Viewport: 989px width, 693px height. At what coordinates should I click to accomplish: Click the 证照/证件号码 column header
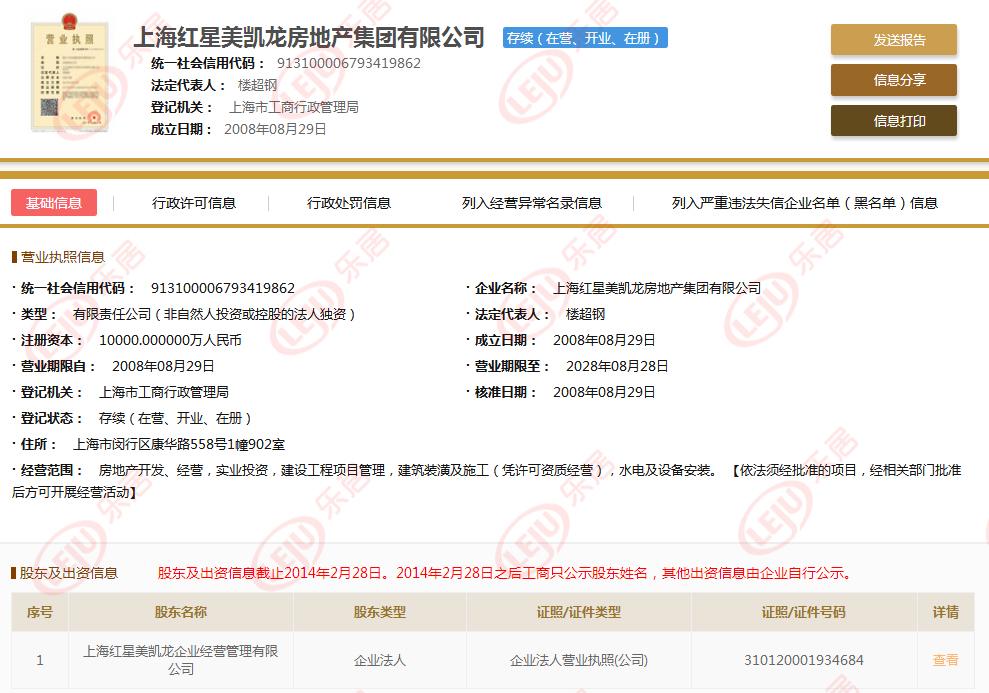click(804, 612)
